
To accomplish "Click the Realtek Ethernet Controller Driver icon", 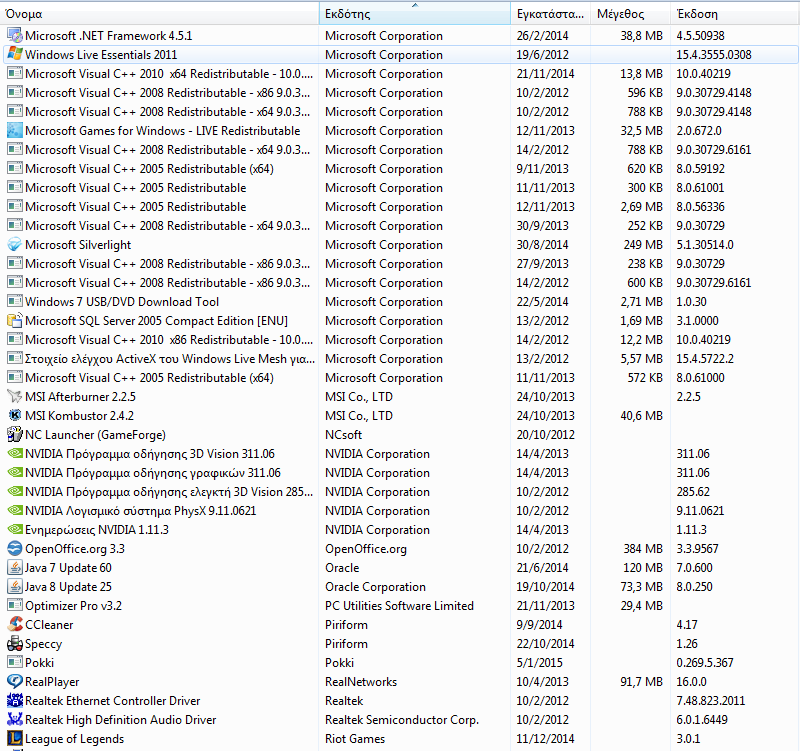I will point(15,700).
